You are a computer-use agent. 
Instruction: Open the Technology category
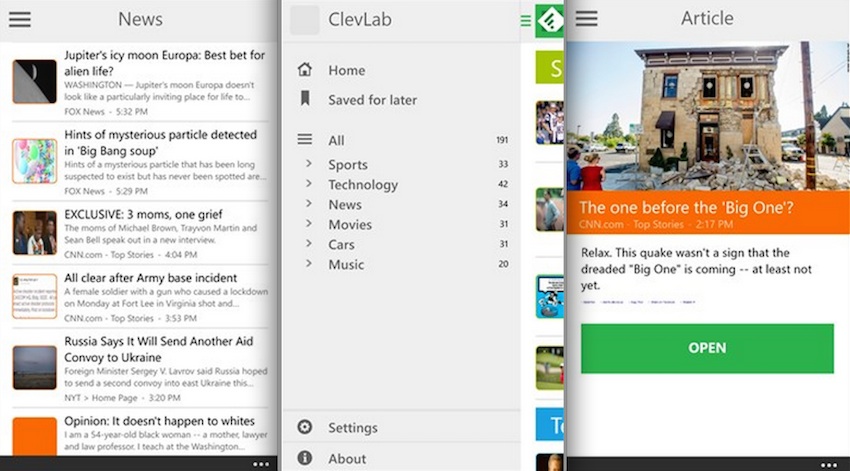[x=363, y=185]
